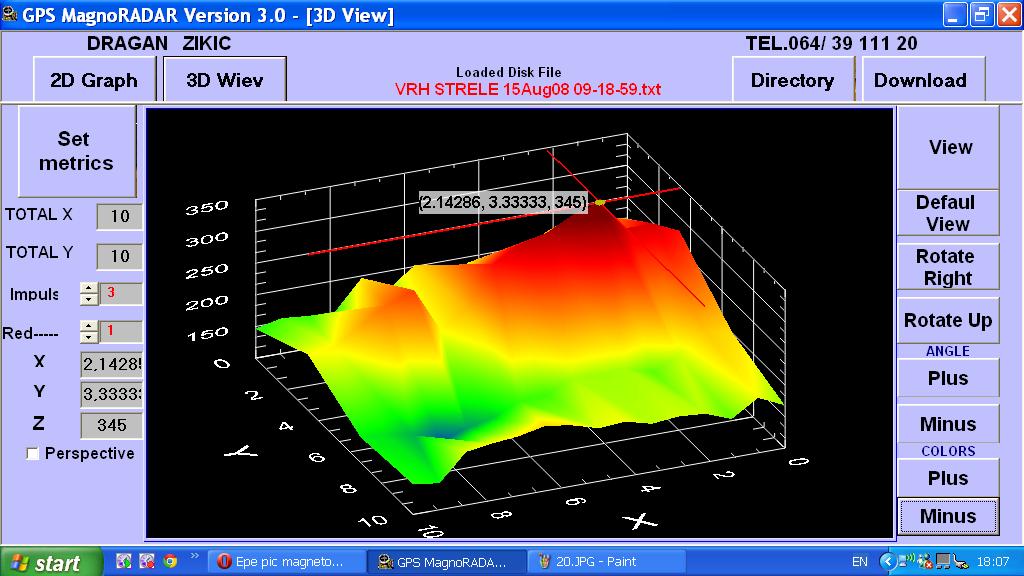
Task: Click Rotate Up
Action: click(948, 320)
